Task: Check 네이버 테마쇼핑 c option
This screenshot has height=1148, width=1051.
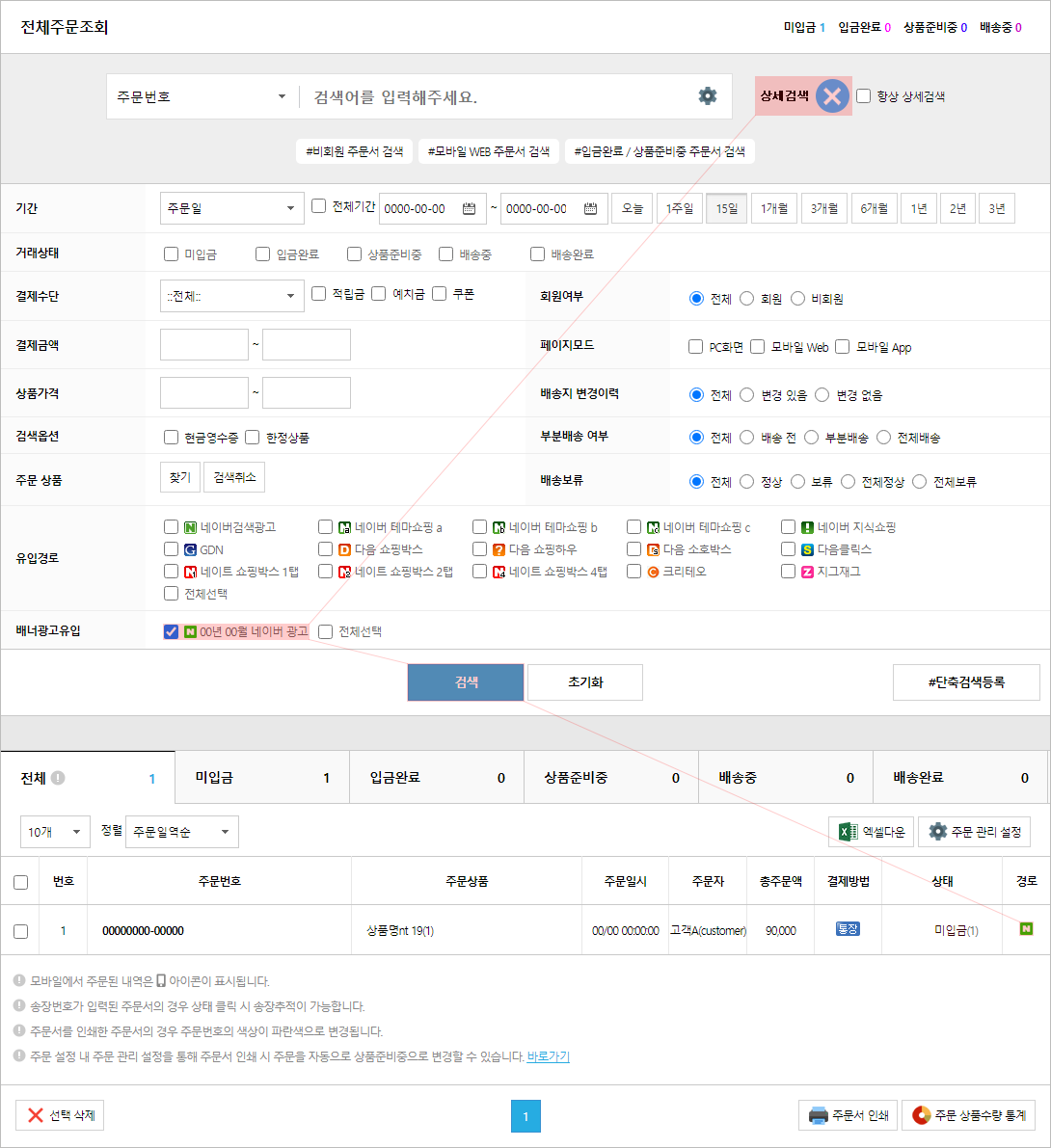Action: click(x=634, y=527)
